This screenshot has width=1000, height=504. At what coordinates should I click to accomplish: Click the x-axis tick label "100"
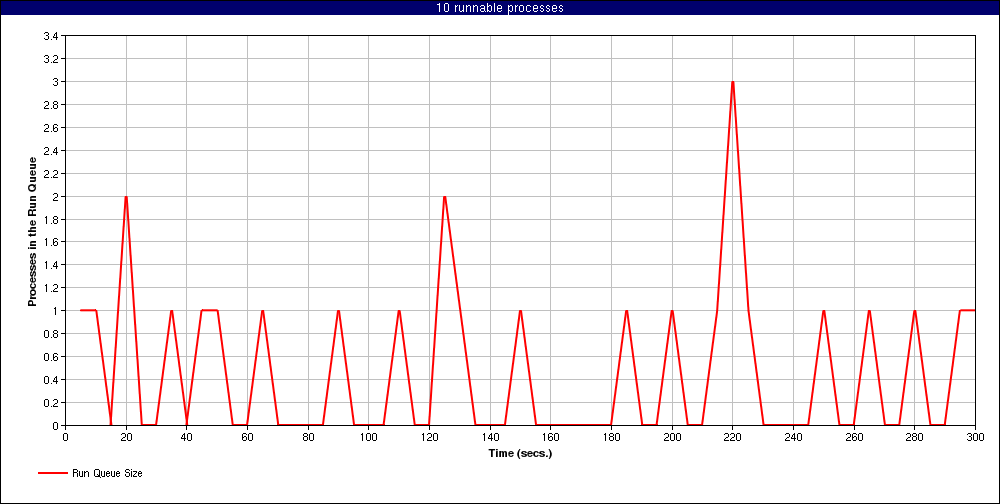click(x=369, y=438)
